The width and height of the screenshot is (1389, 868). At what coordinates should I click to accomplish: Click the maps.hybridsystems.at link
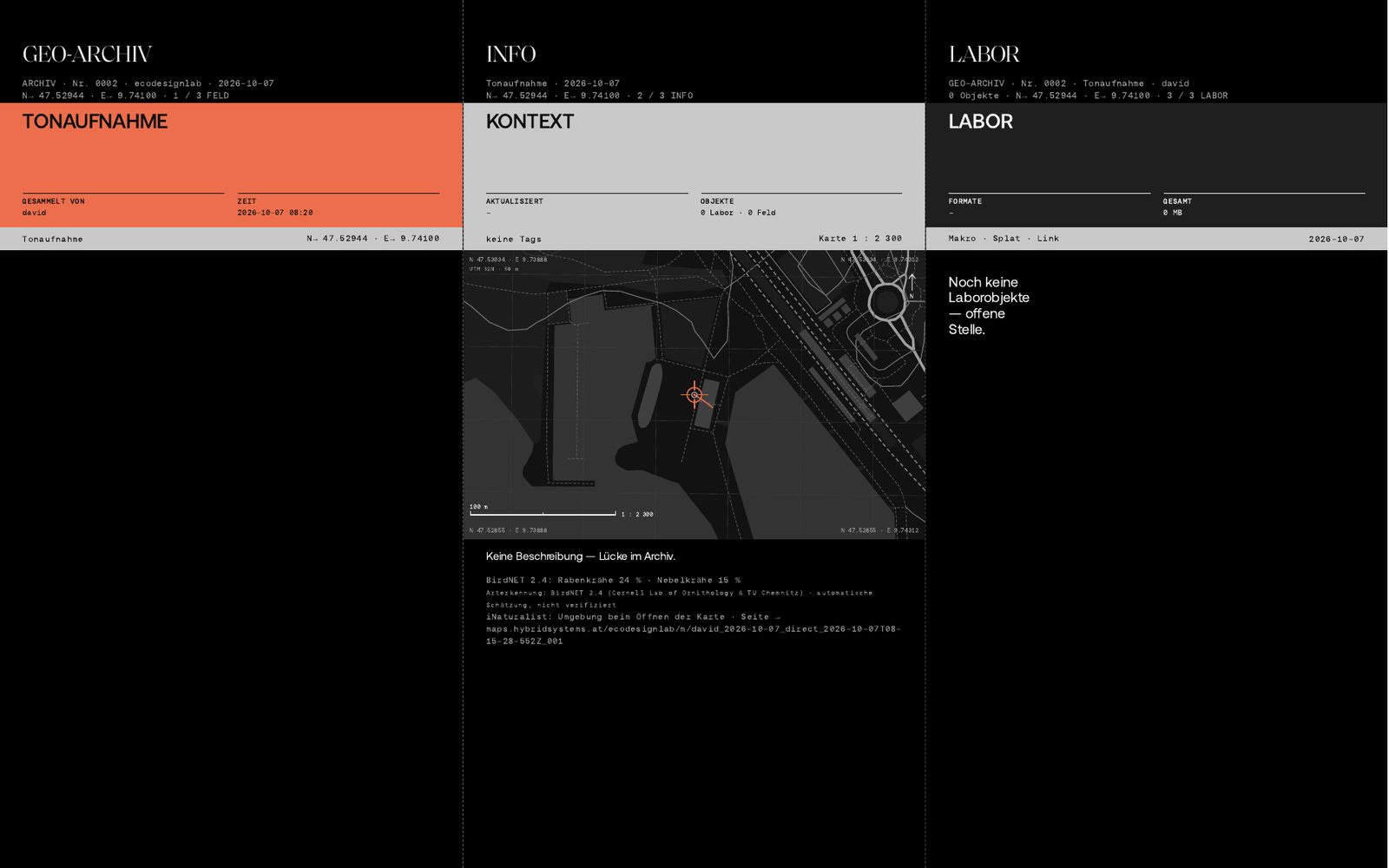(x=693, y=635)
